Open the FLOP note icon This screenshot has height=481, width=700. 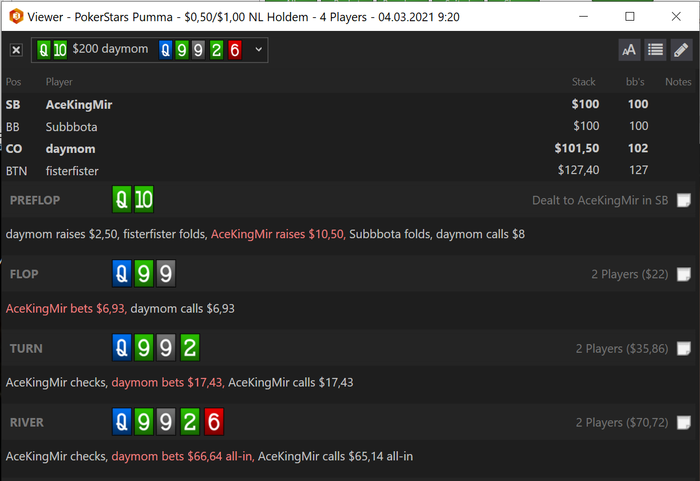(683, 274)
